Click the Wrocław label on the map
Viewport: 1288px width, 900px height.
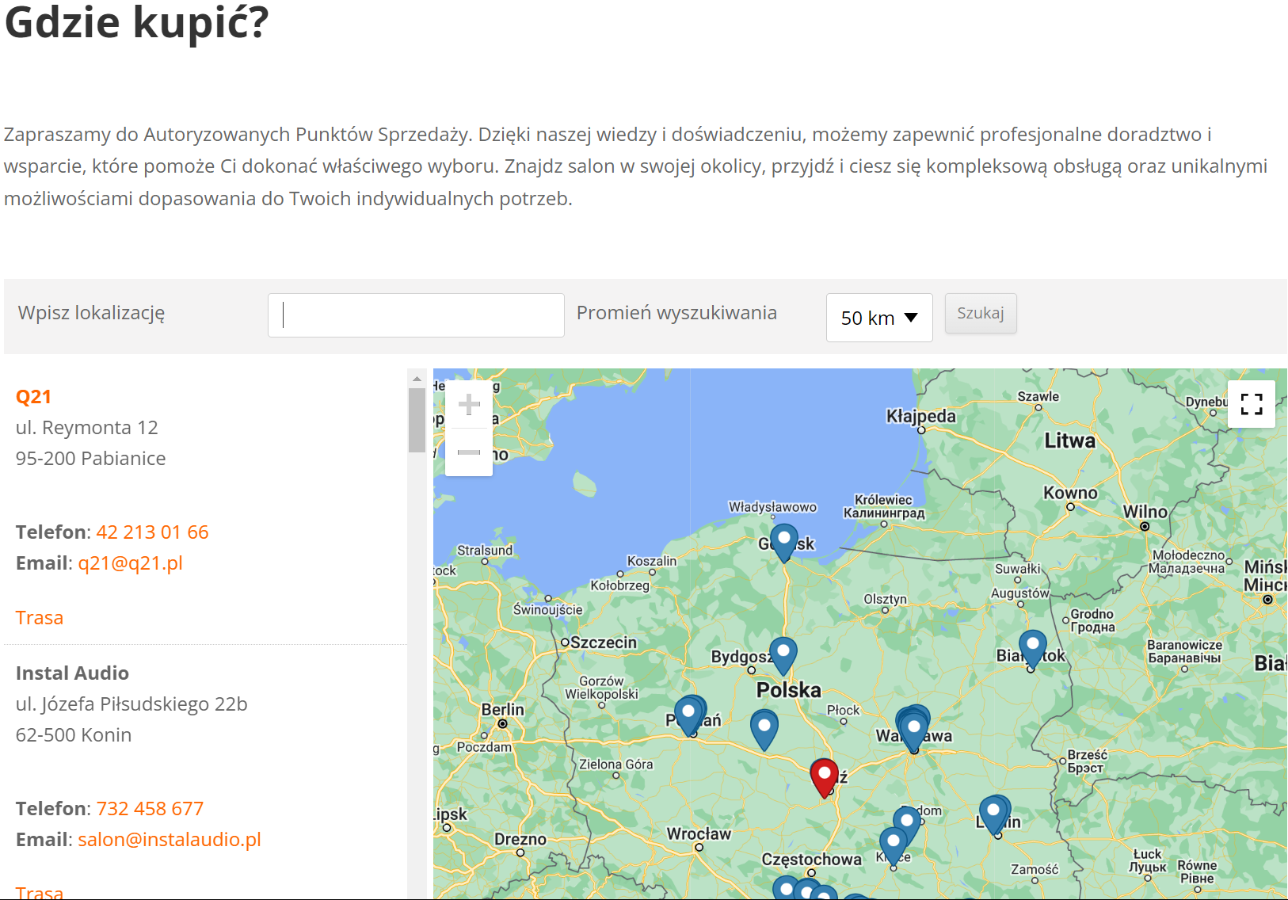point(699,834)
